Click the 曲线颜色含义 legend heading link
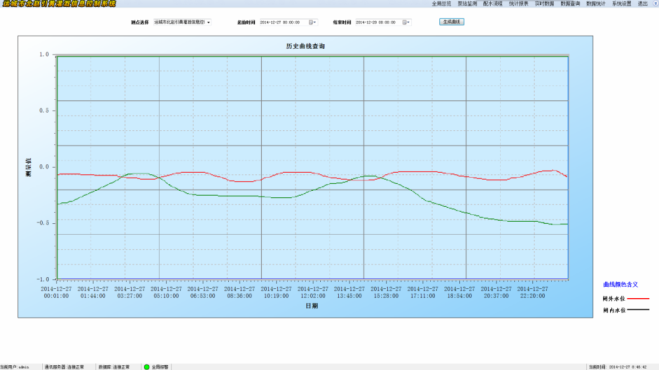The height and width of the screenshot is (370, 659). pos(620,285)
